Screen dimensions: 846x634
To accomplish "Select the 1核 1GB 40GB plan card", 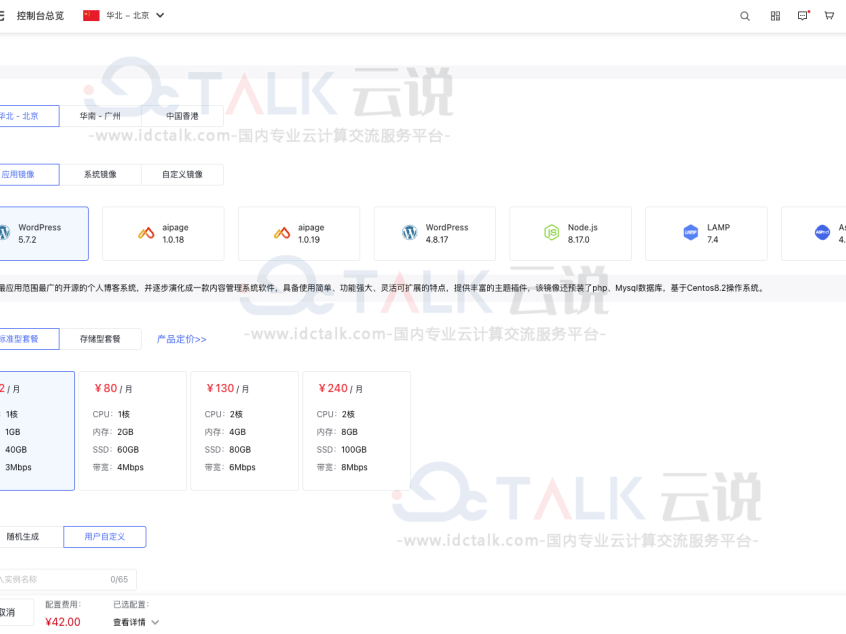I will [36, 431].
